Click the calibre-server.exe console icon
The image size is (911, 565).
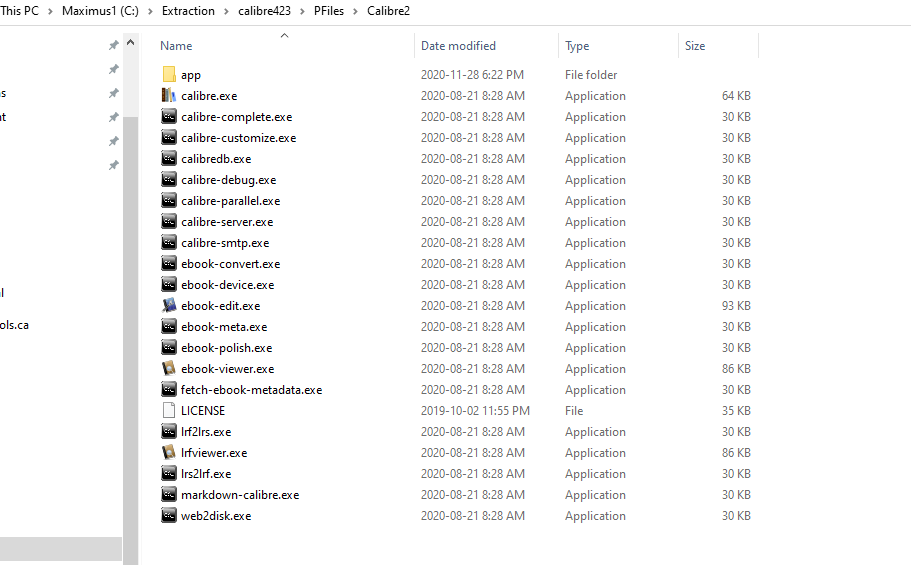click(x=168, y=221)
